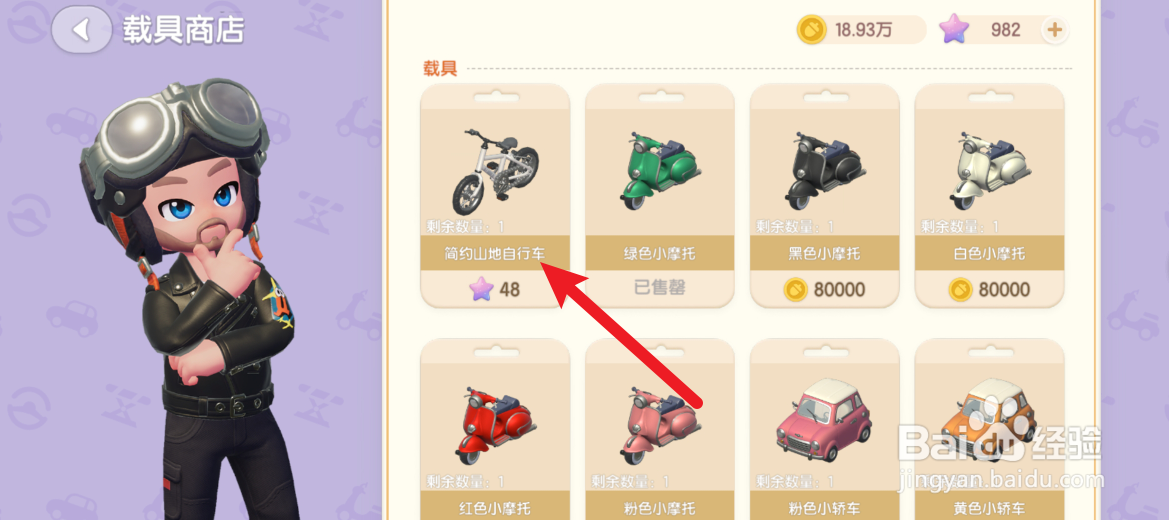
Task: Select the white mountain bicycle image
Action: point(494,169)
